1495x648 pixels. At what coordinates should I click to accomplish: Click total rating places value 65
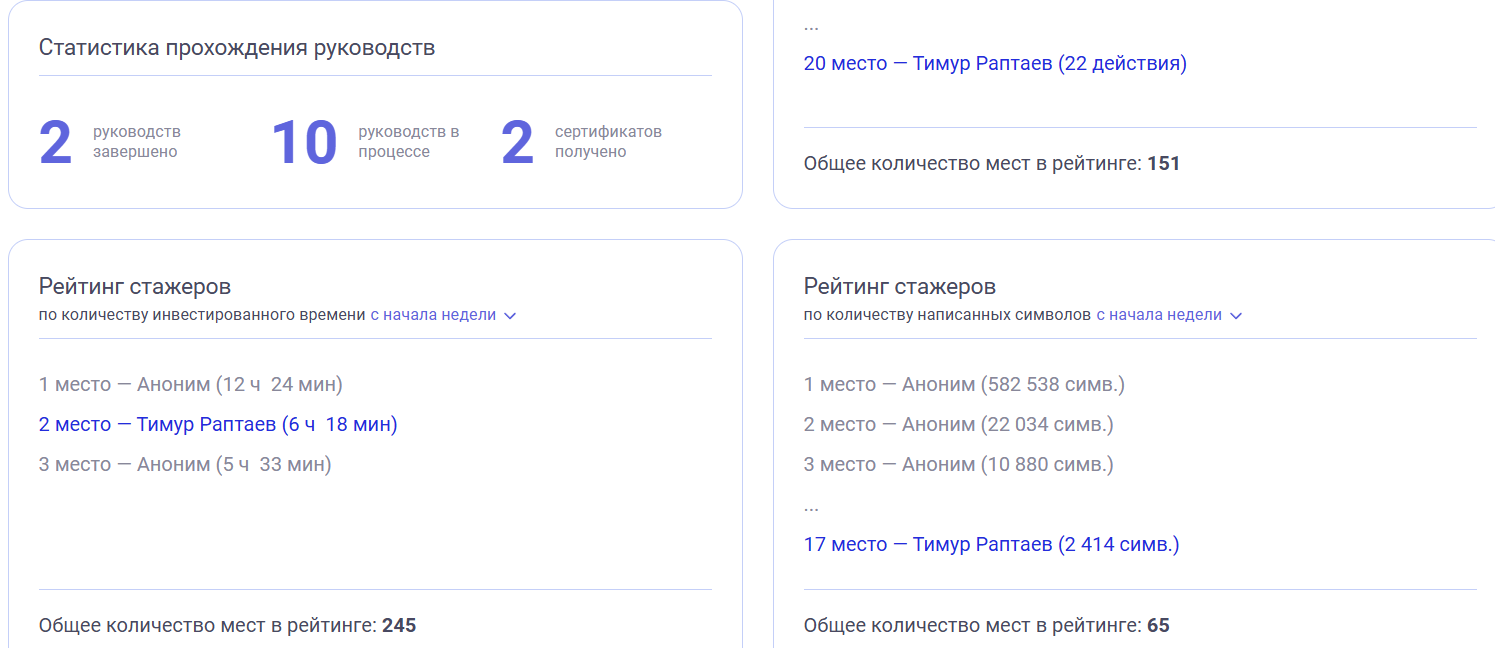pyautogui.click(x=1158, y=626)
